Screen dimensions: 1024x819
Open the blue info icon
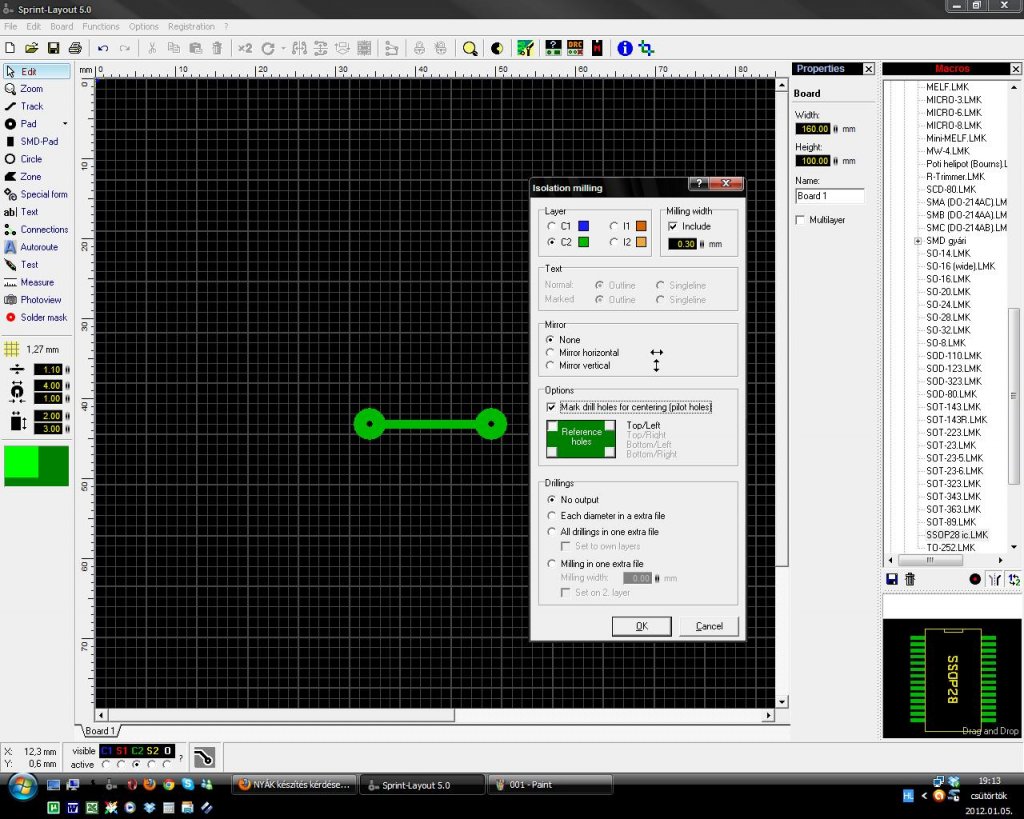pyautogui.click(x=625, y=48)
